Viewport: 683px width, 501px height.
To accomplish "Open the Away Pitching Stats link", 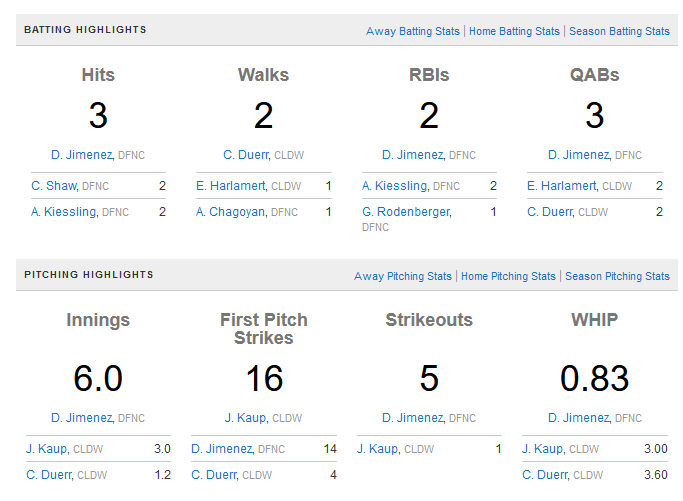I will point(403,276).
